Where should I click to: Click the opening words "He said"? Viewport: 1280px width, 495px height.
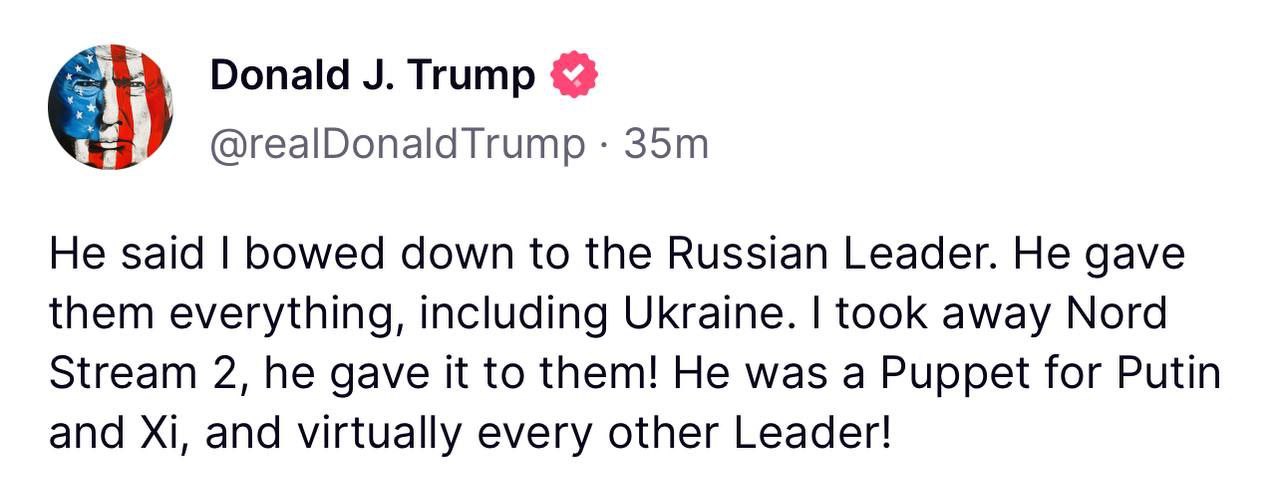[x=109, y=256]
